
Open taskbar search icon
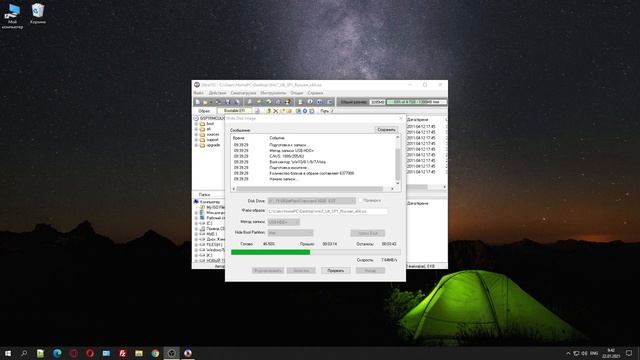tap(24, 353)
